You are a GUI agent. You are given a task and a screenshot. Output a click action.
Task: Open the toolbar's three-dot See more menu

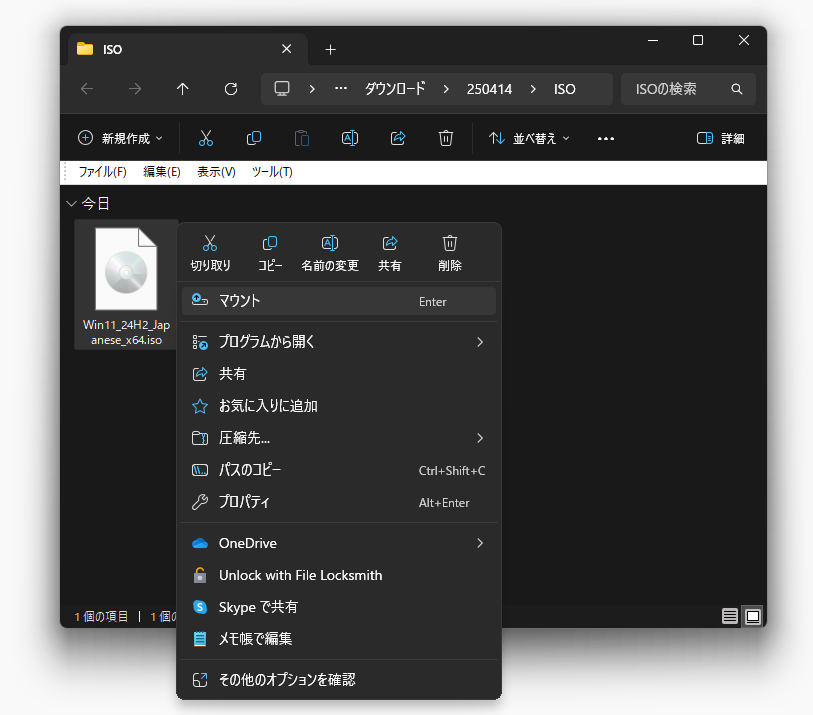coord(606,138)
